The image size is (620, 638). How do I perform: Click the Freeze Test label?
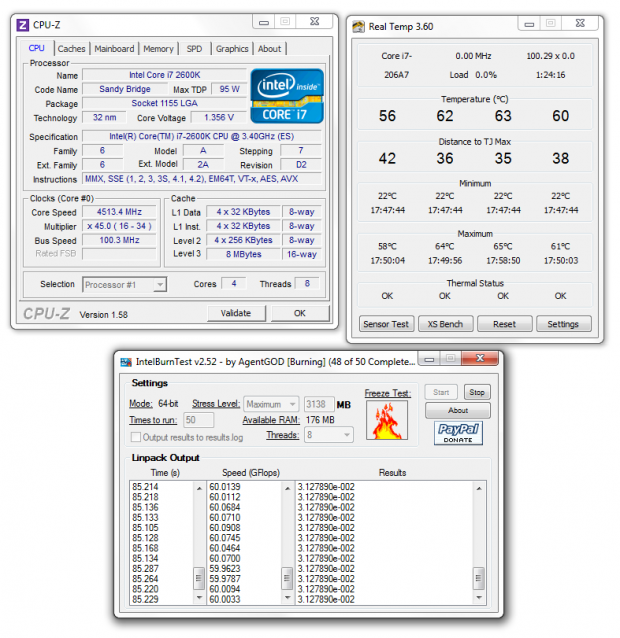point(387,393)
